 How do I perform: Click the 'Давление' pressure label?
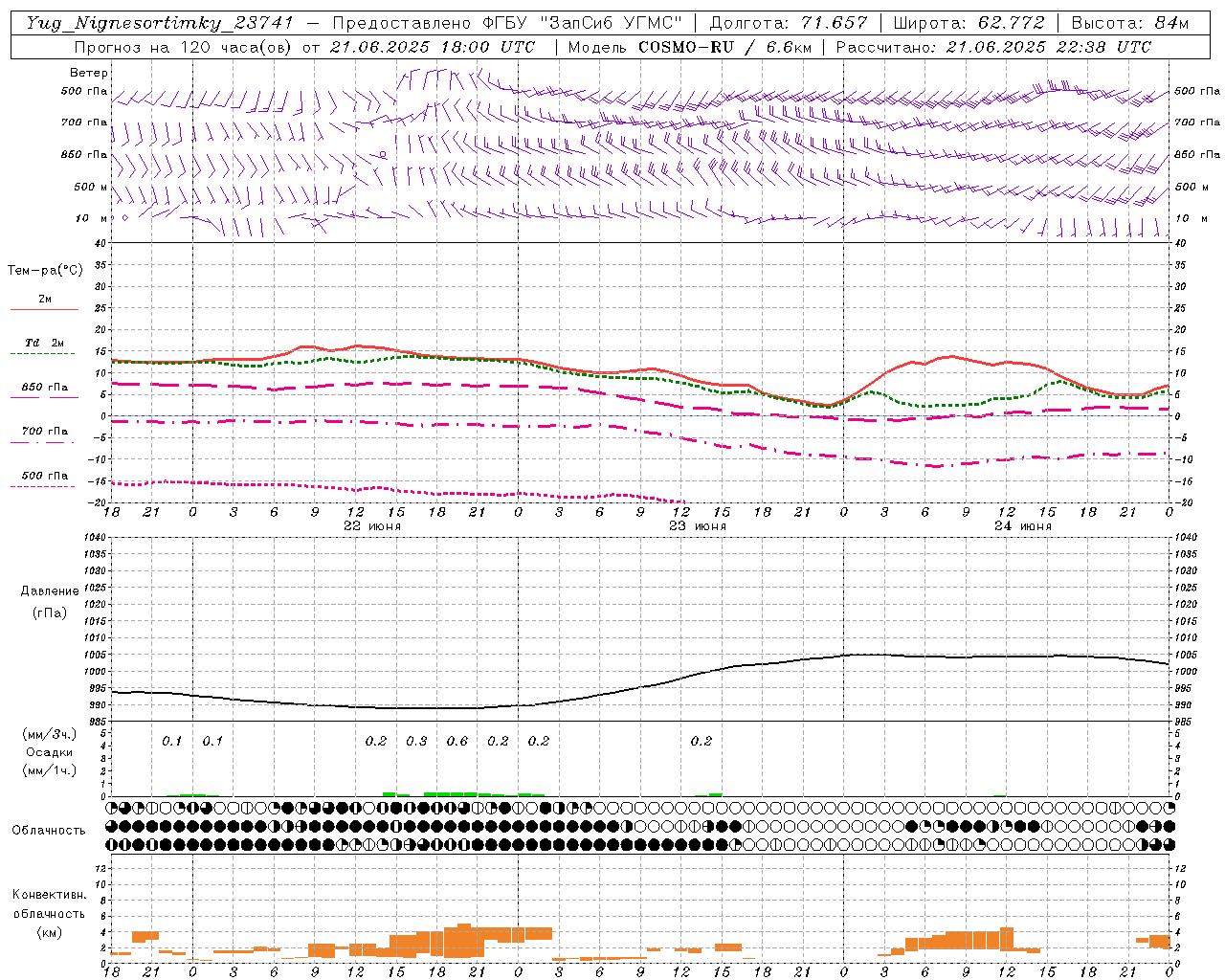50,591
